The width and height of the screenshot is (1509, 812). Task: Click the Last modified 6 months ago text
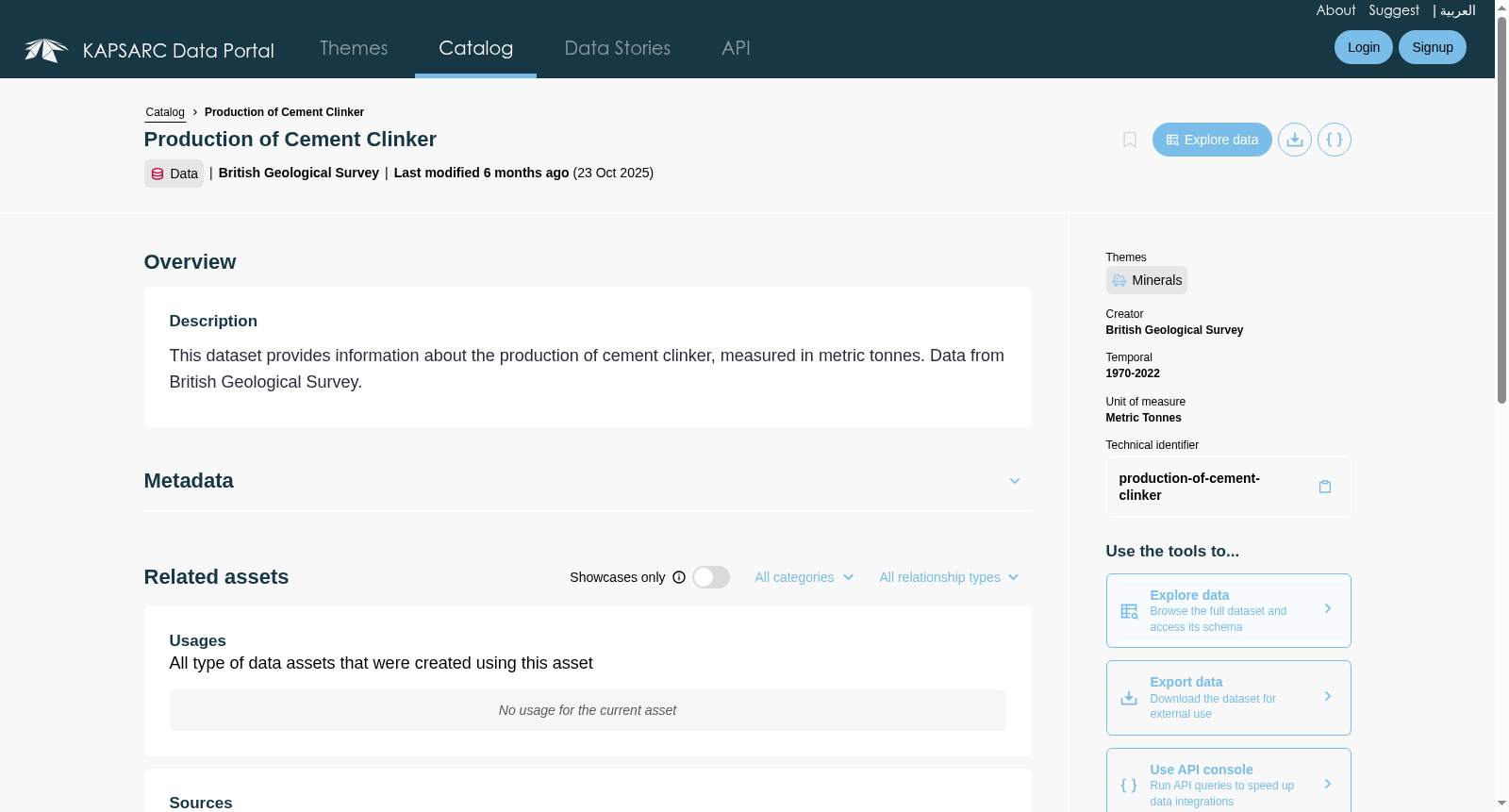(x=481, y=173)
